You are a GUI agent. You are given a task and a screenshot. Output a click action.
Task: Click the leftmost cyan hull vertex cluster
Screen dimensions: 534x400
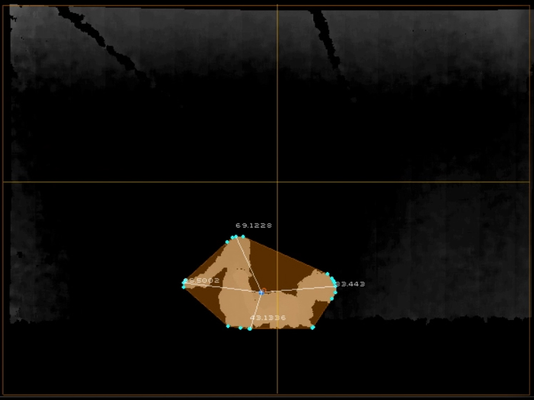click(x=184, y=284)
